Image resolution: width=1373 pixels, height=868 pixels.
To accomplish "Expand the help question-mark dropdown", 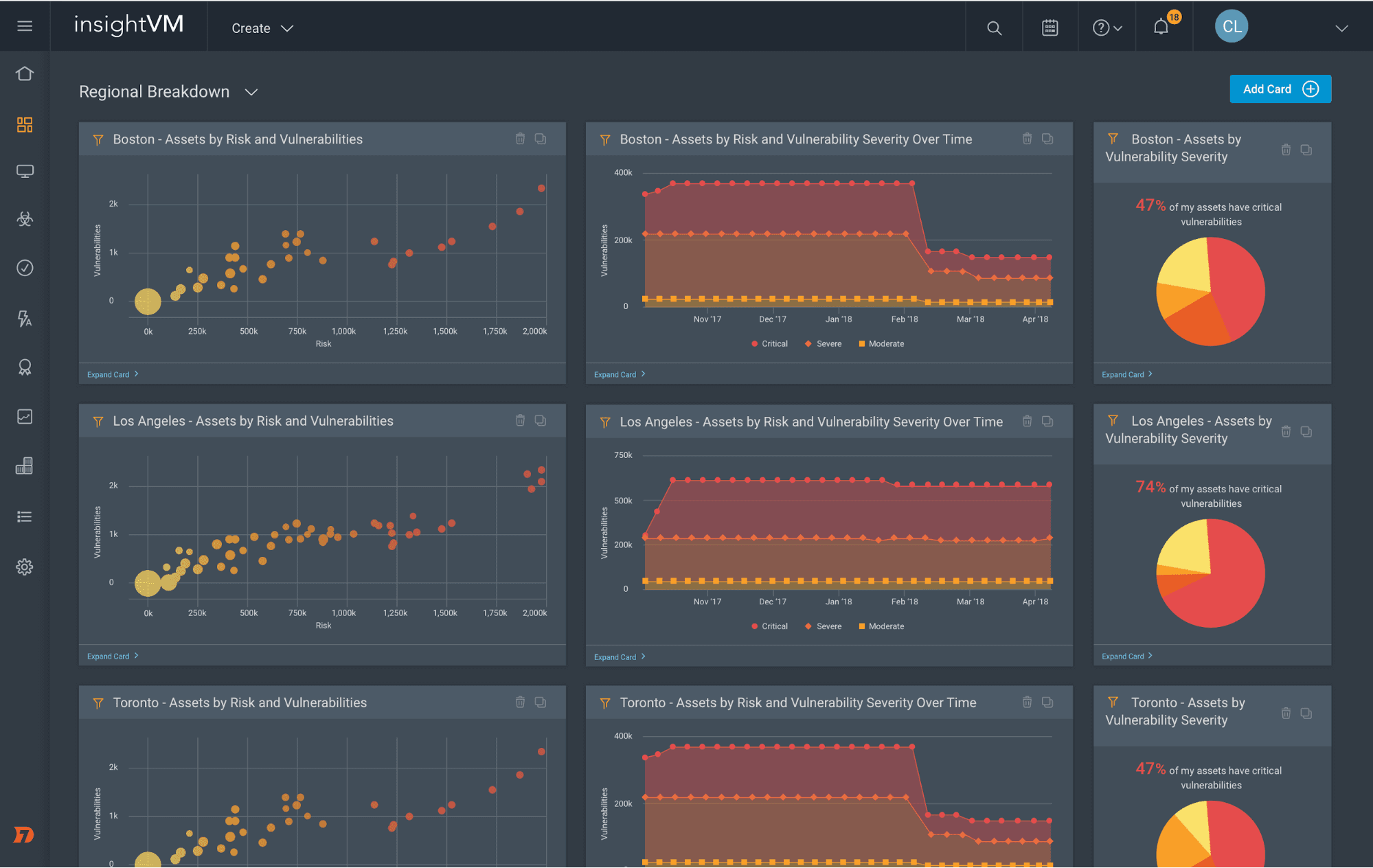I will tap(1106, 27).
